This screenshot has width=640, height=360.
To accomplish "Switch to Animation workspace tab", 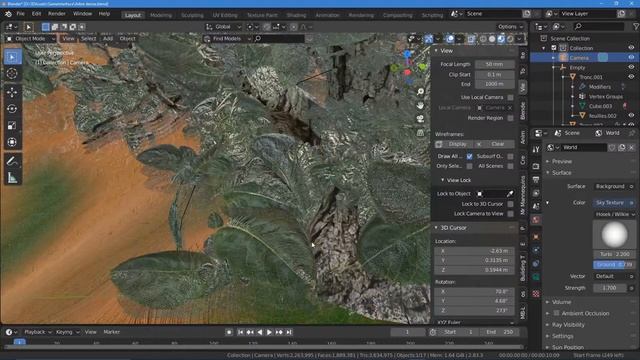I will point(327,15).
